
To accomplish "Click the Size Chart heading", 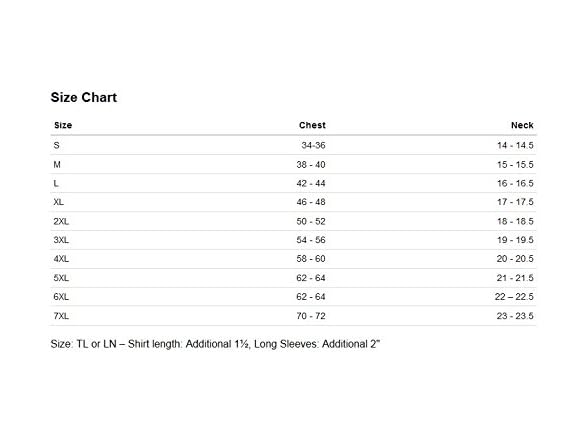I will pyautogui.click(x=84, y=98).
